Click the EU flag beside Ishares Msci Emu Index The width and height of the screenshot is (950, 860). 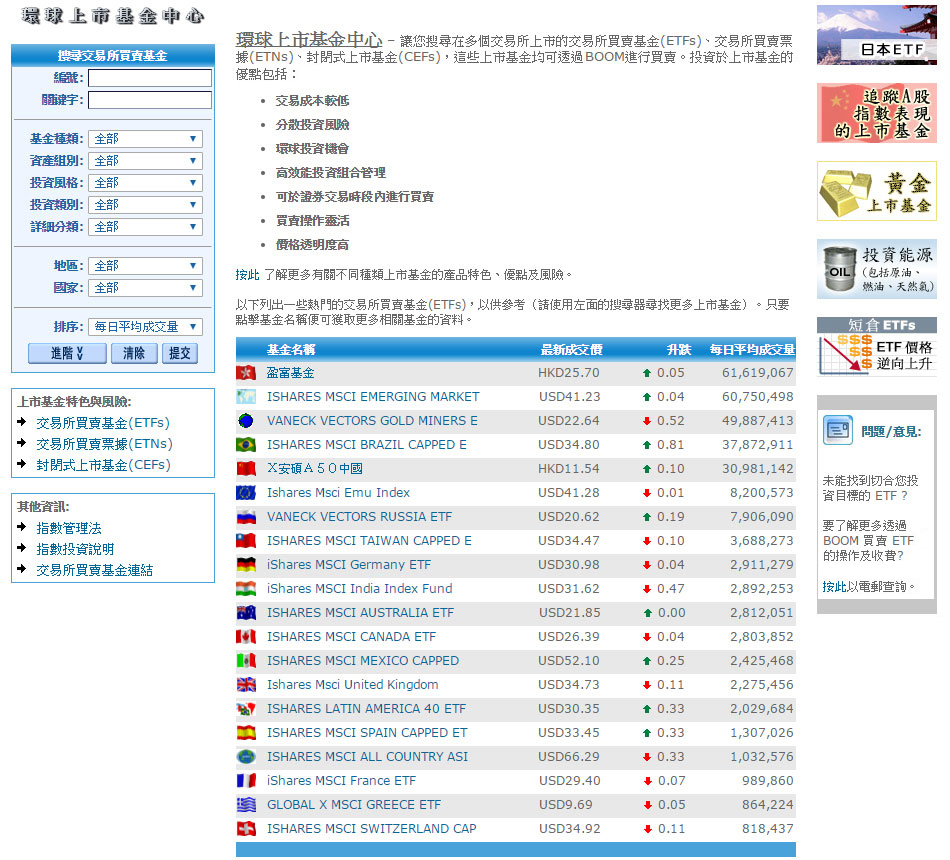point(246,493)
